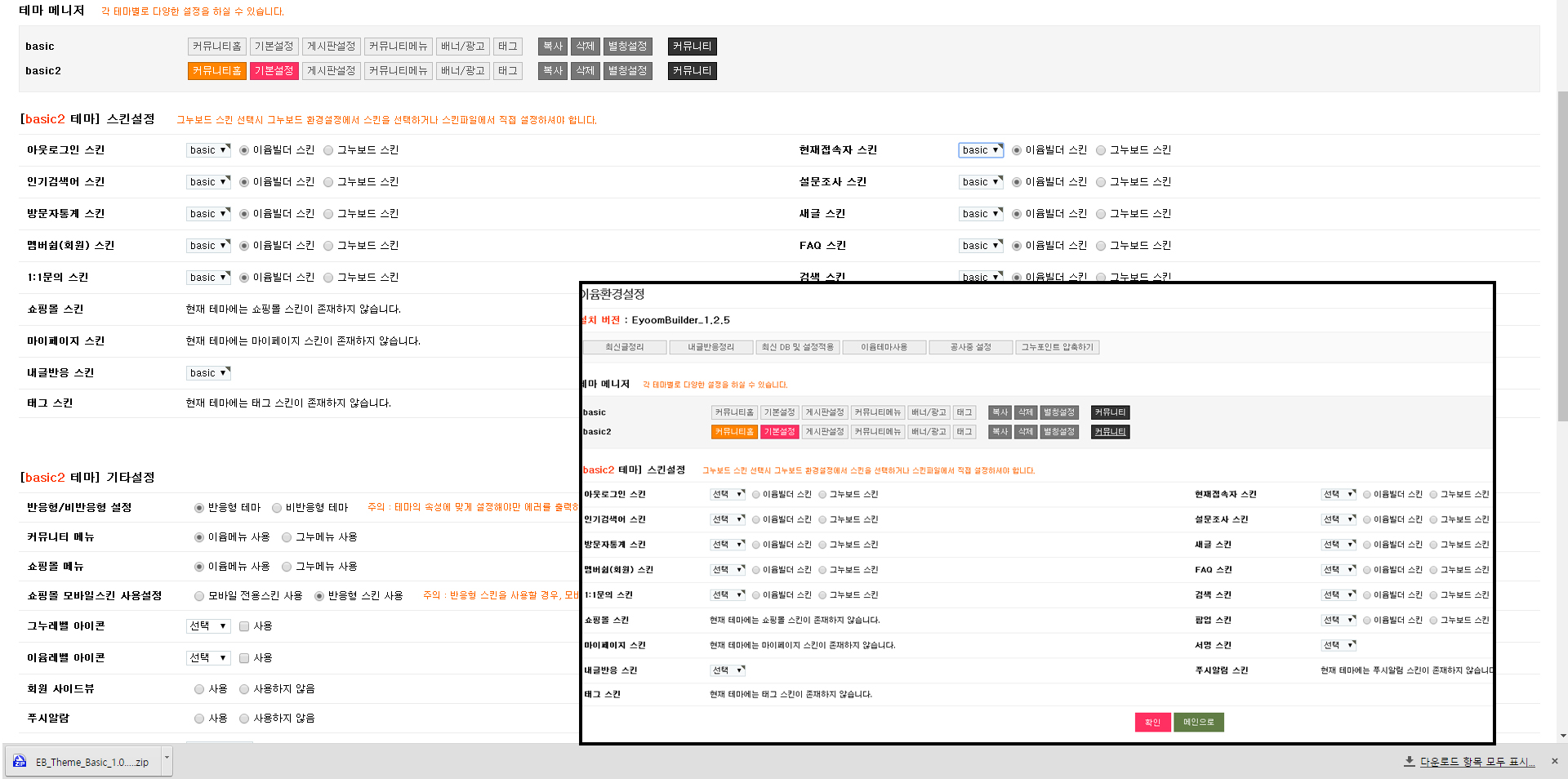Expand the 그누레벨 아이콘 선택 dropdown

click(x=208, y=626)
